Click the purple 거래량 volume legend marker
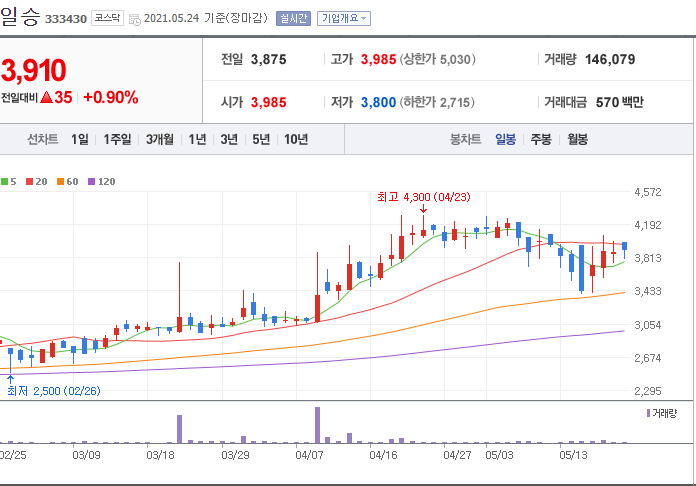696x486 pixels. coord(648,413)
